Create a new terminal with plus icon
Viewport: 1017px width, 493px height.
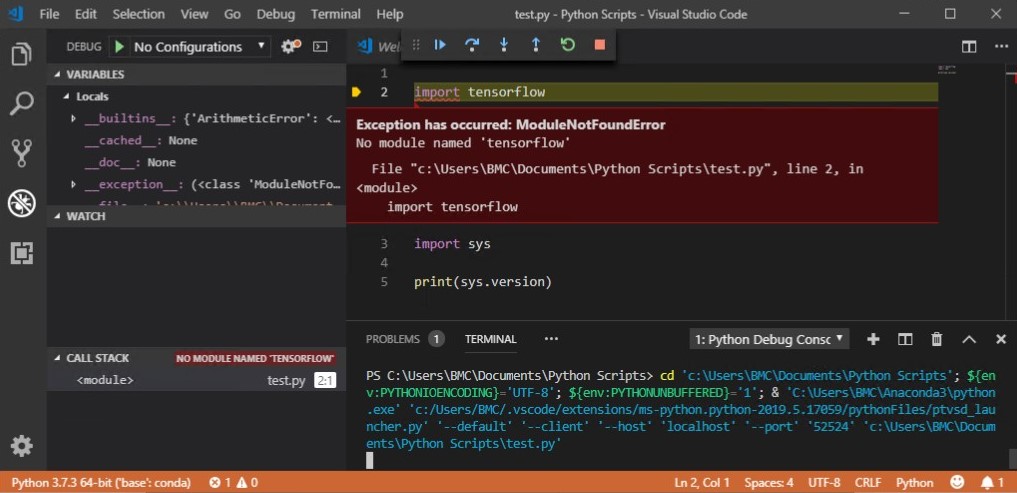(873, 339)
